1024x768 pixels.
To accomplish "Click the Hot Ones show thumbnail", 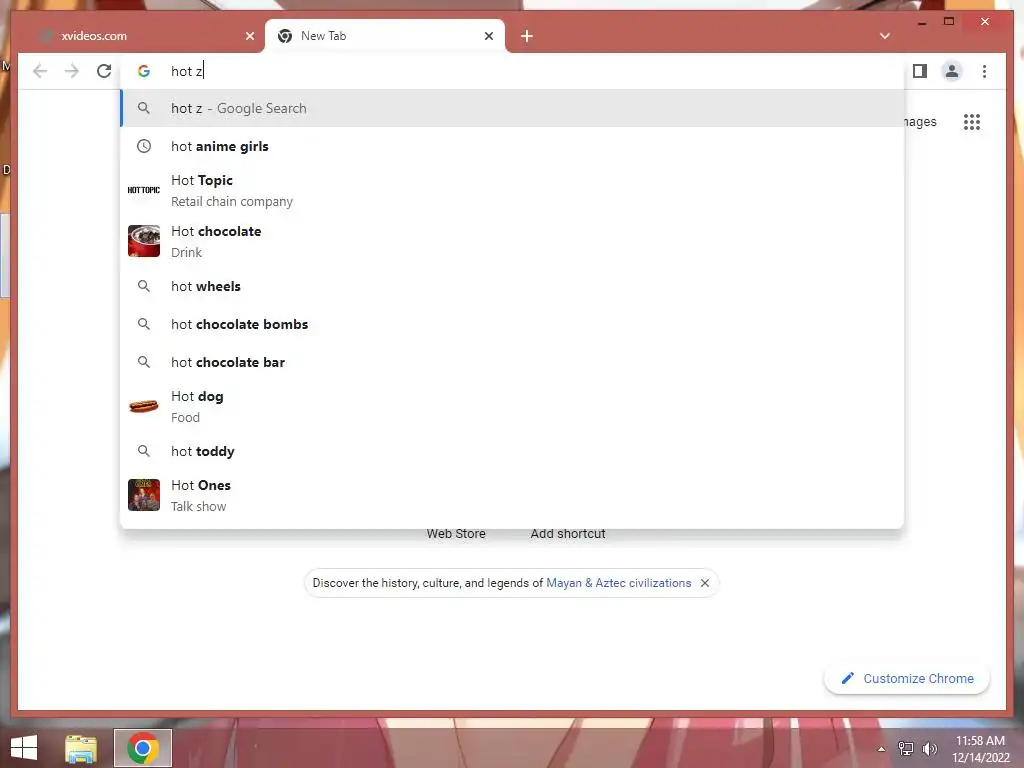I will tap(144, 495).
